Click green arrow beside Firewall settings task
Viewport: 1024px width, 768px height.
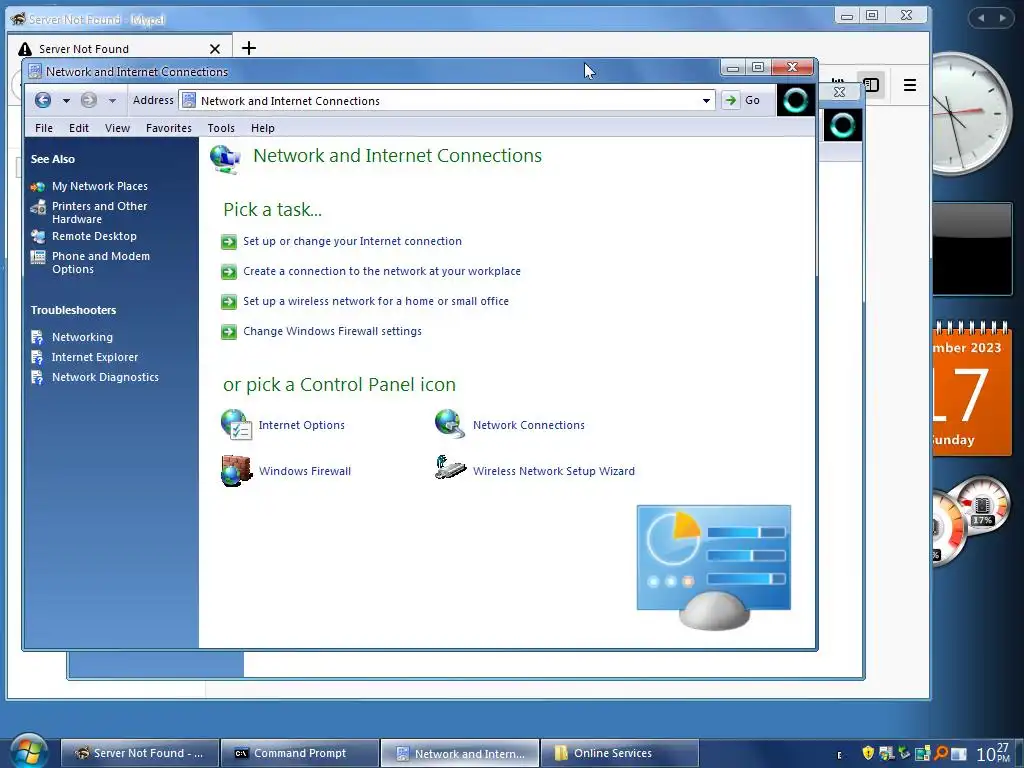tap(229, 332)
